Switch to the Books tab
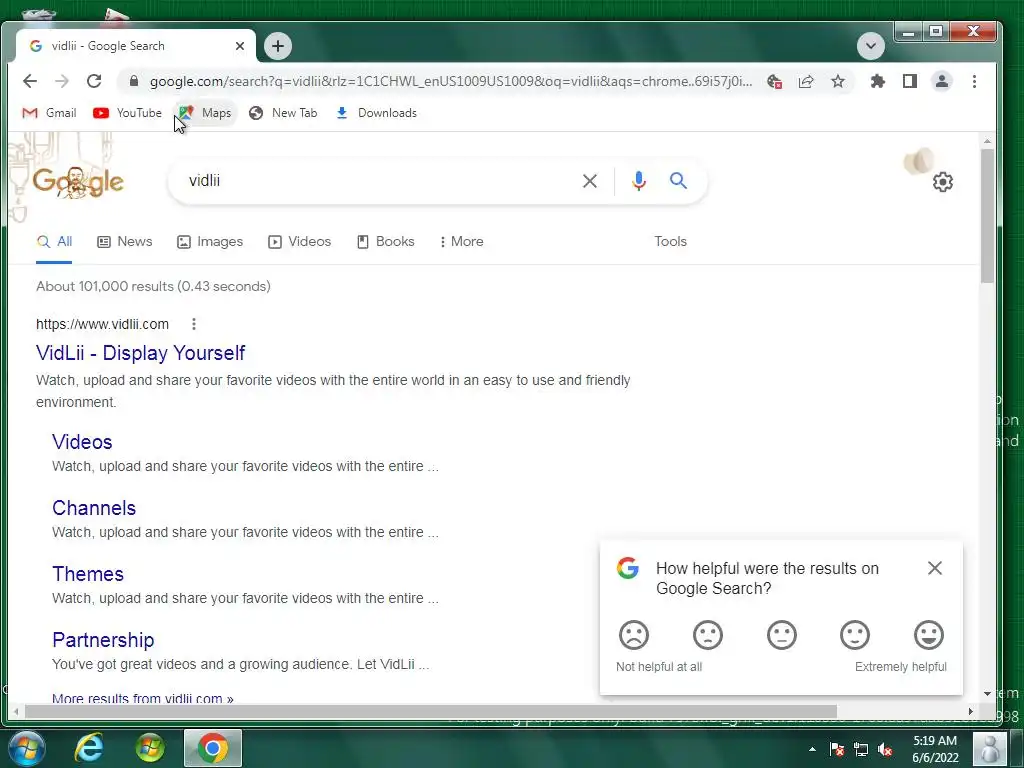This screenshot has height=768, width=1024. 386,242
